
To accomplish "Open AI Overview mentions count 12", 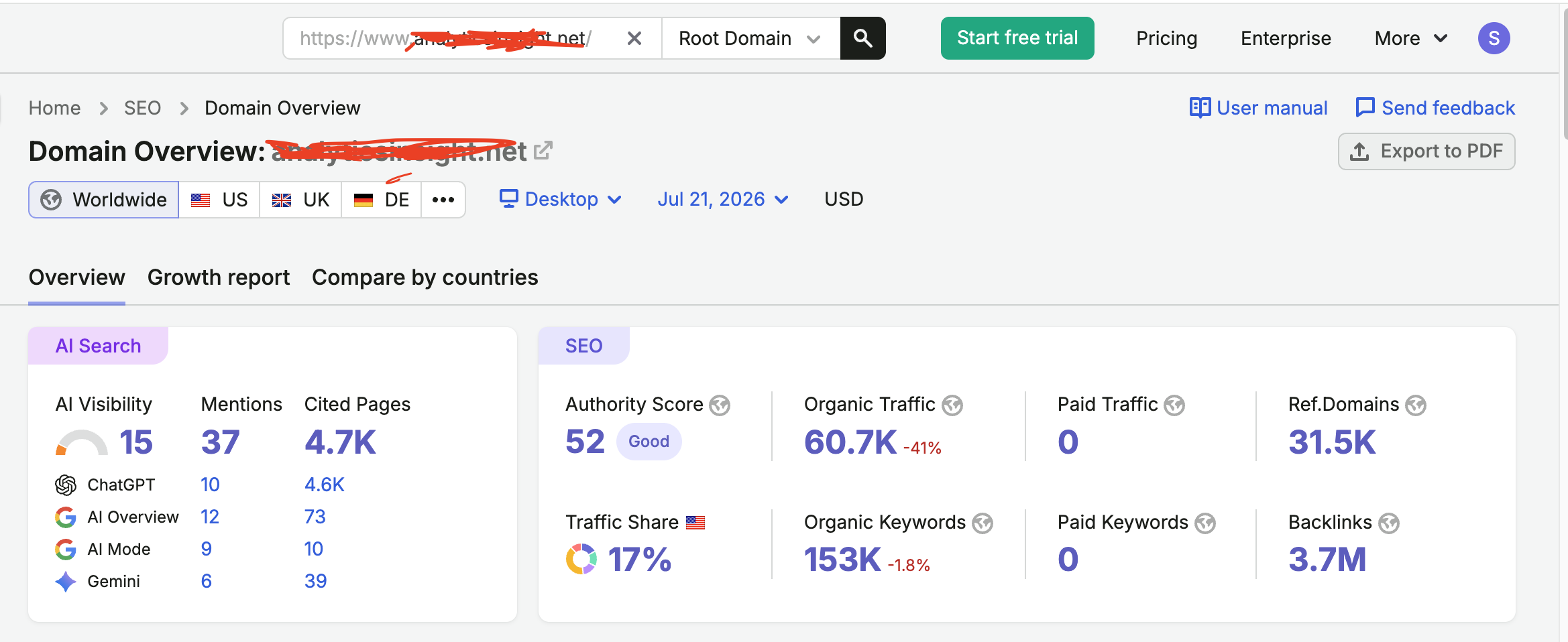I will click(x=210, y=517).
